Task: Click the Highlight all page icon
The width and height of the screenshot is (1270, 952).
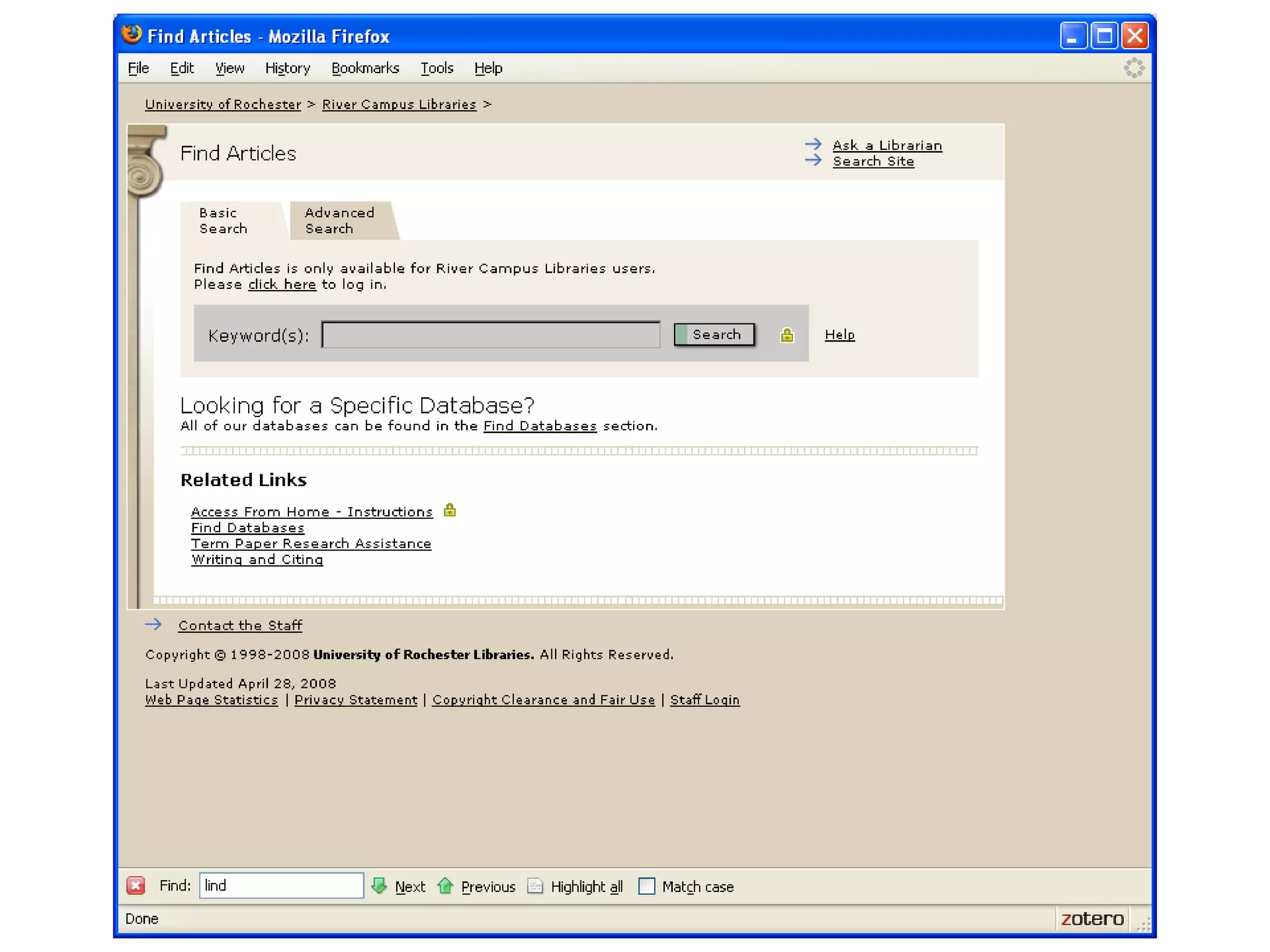Action: 535,886
